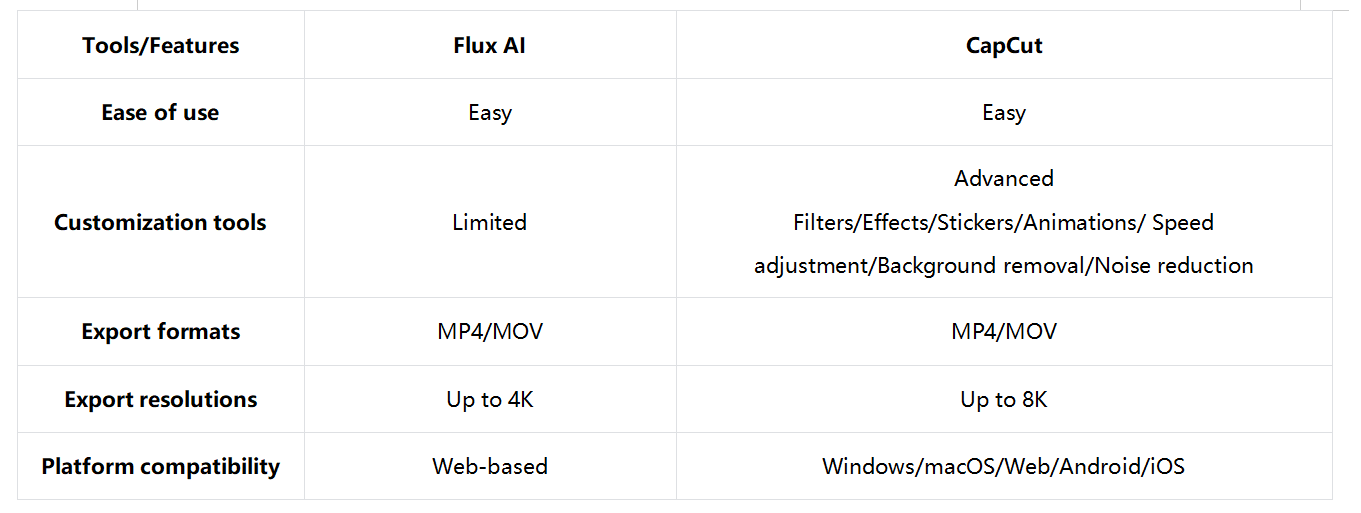Click the "Up to 4K" cell

coord(489,399)
